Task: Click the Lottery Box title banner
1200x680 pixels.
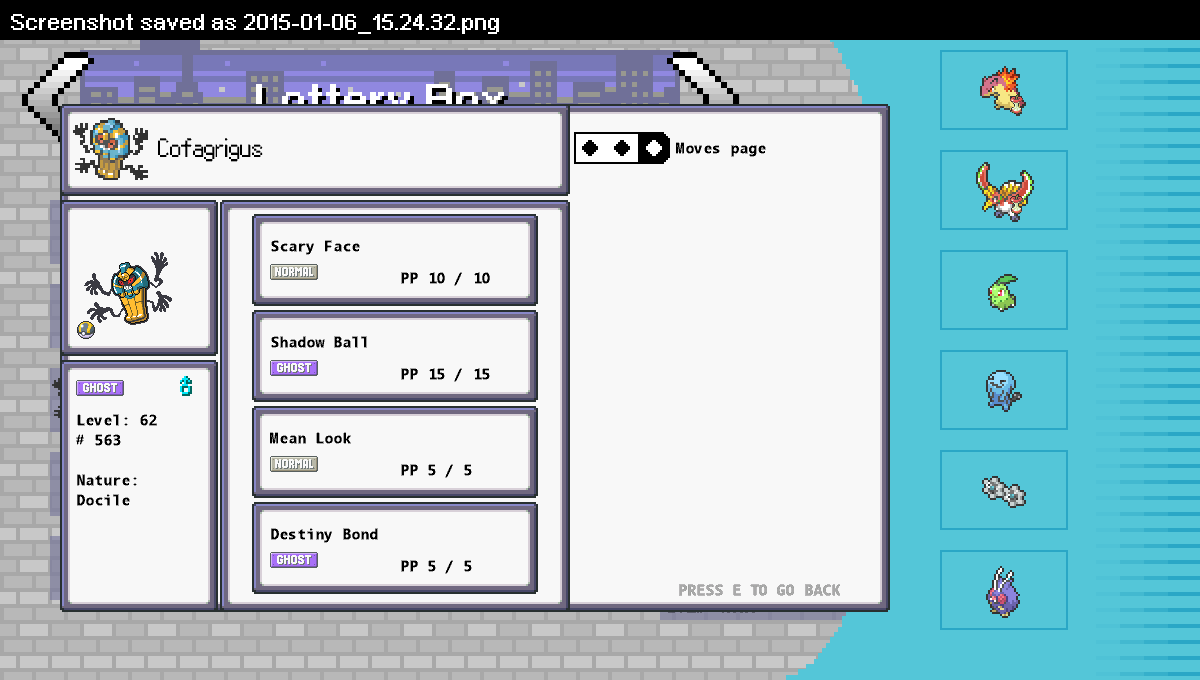Action: coord(380,85)
